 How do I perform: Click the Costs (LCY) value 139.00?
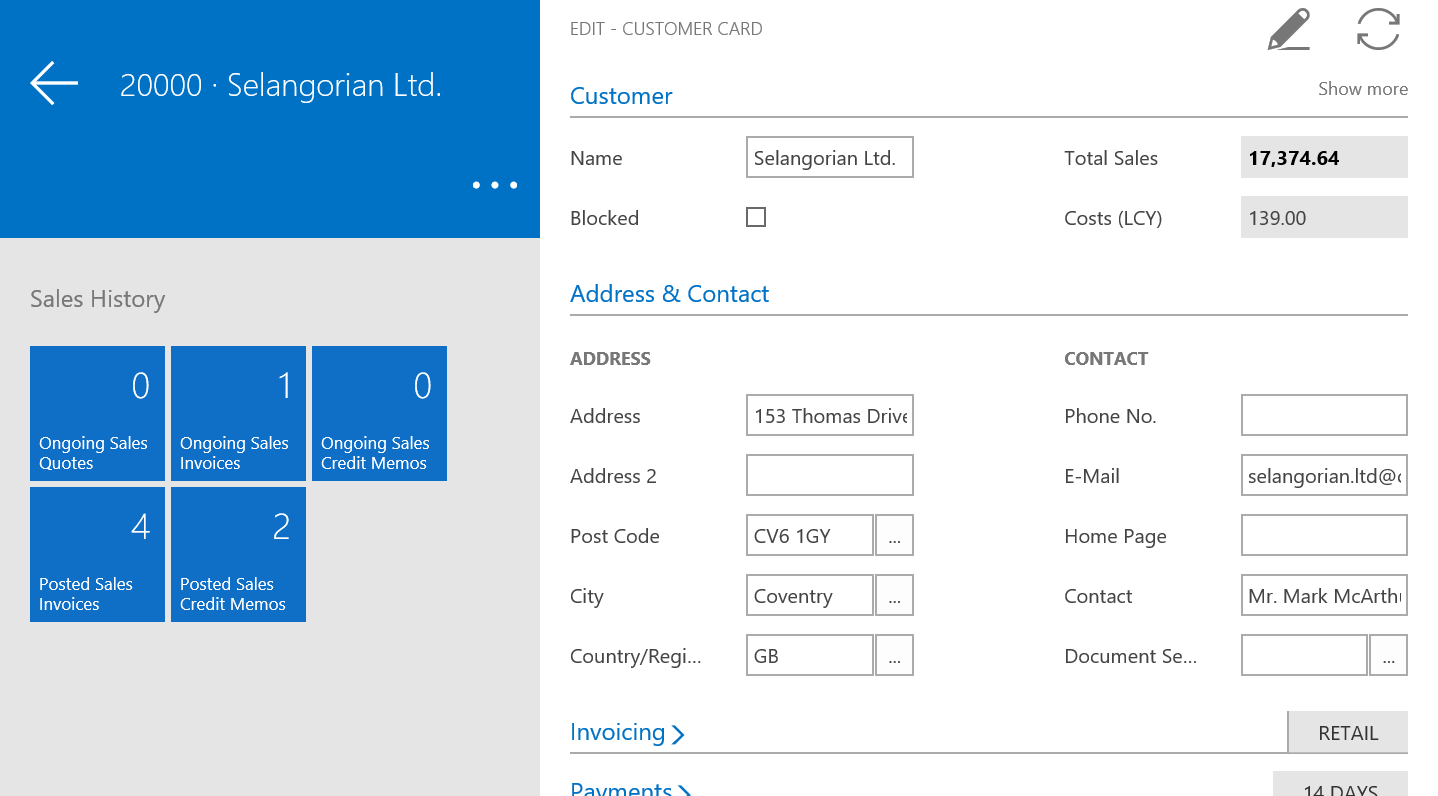click(1324, 218)
